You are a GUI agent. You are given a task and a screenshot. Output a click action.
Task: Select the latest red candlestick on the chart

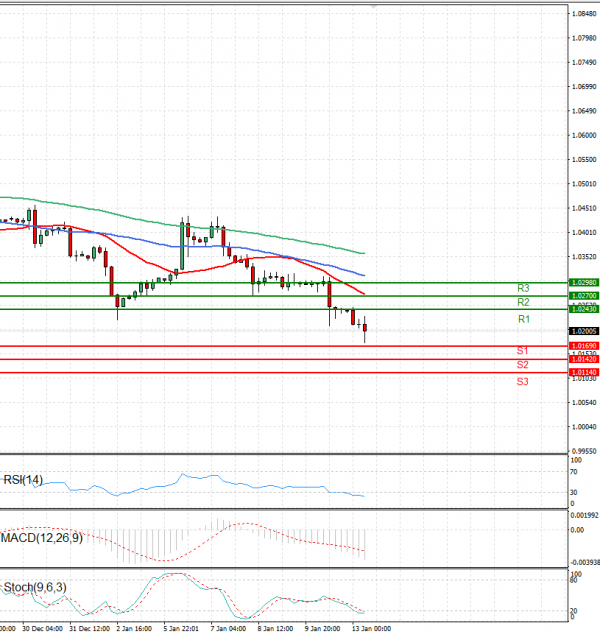pos(365,328)
